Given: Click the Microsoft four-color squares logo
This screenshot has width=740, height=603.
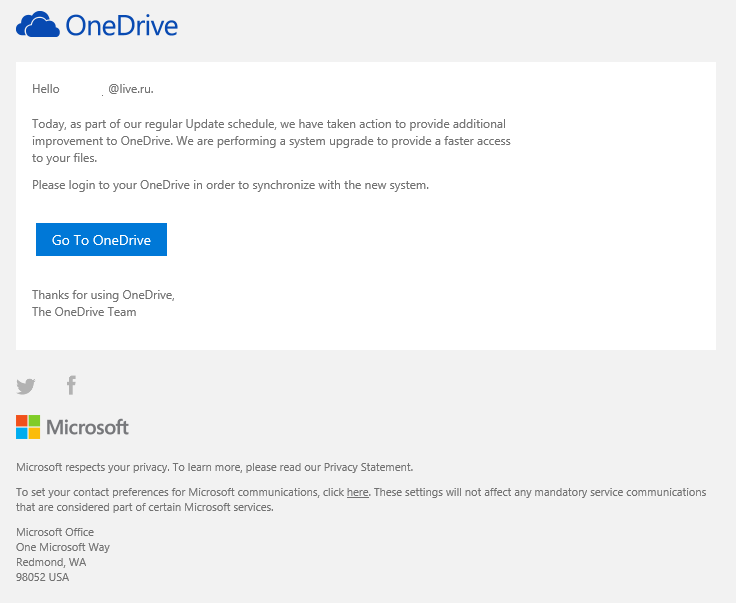Looking at the screenshot, I should point(28,427).
